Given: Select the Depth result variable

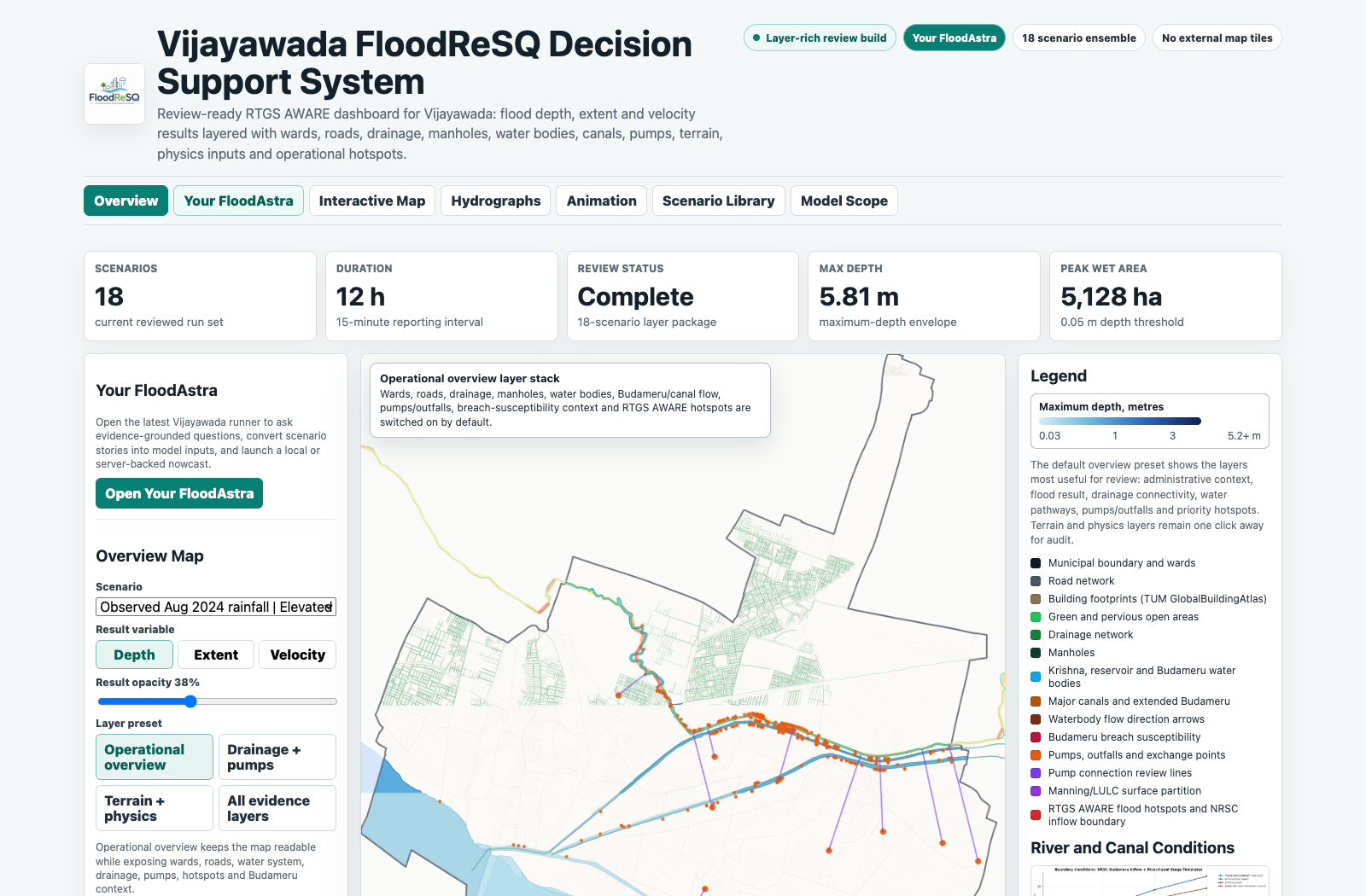Looking at the screenshot, I should point(135,655).
